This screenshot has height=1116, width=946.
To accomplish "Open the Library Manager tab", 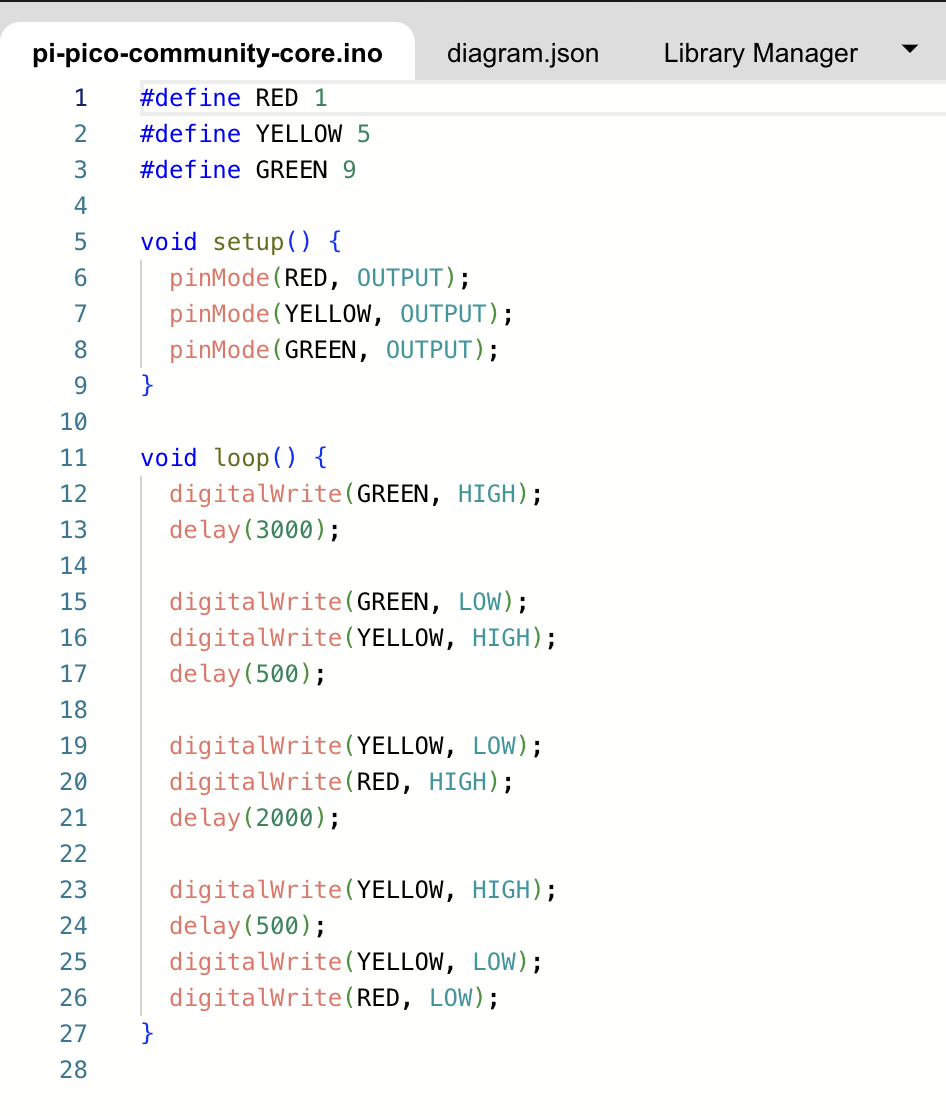I will click(x=760, y=53).
